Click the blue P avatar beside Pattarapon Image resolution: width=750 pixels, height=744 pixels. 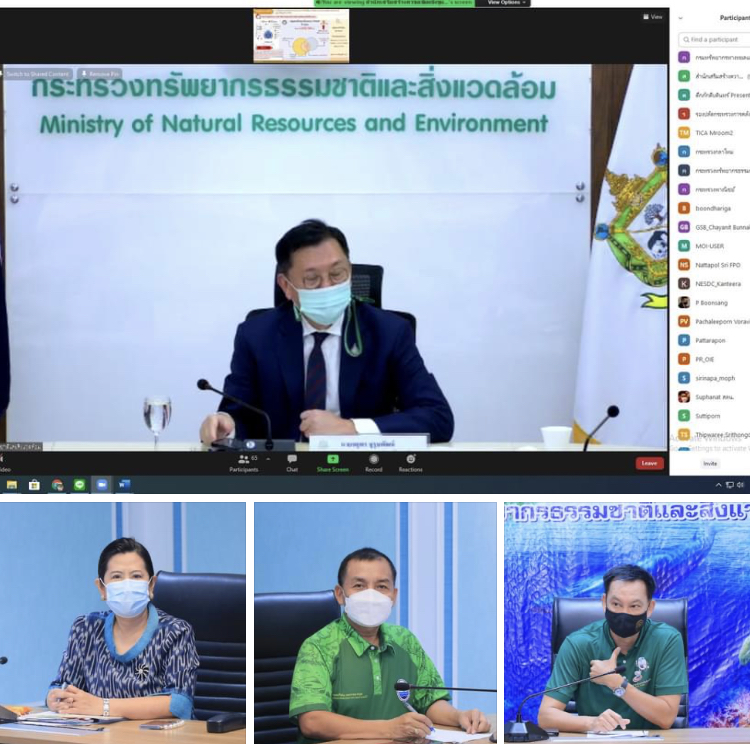tap(684, 341)
